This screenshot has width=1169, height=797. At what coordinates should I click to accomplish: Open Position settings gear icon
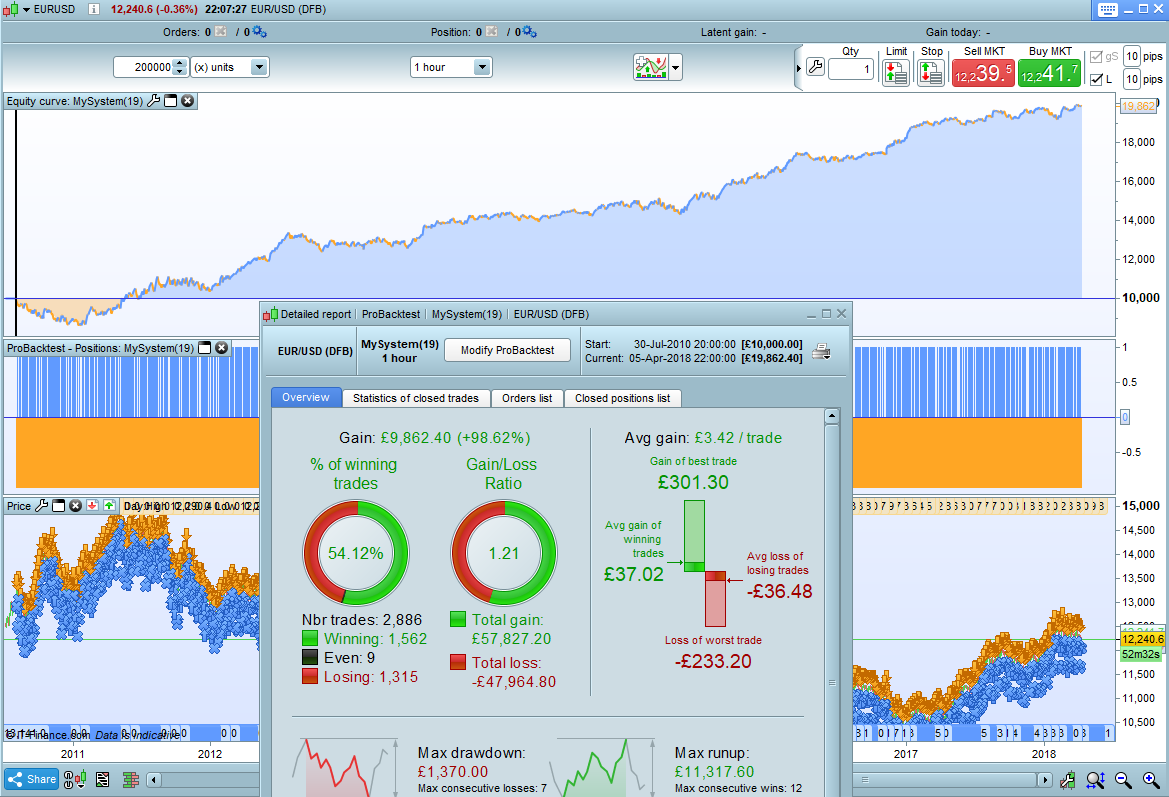tap(529, 31)
